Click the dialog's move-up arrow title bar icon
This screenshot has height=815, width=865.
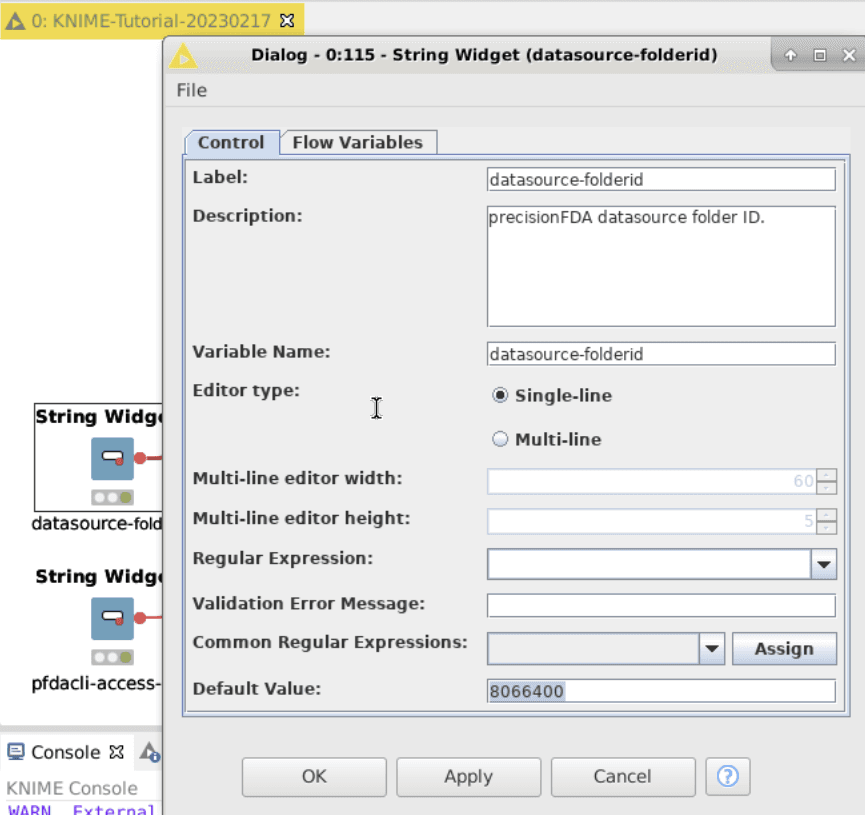click(x=791, y=55)
